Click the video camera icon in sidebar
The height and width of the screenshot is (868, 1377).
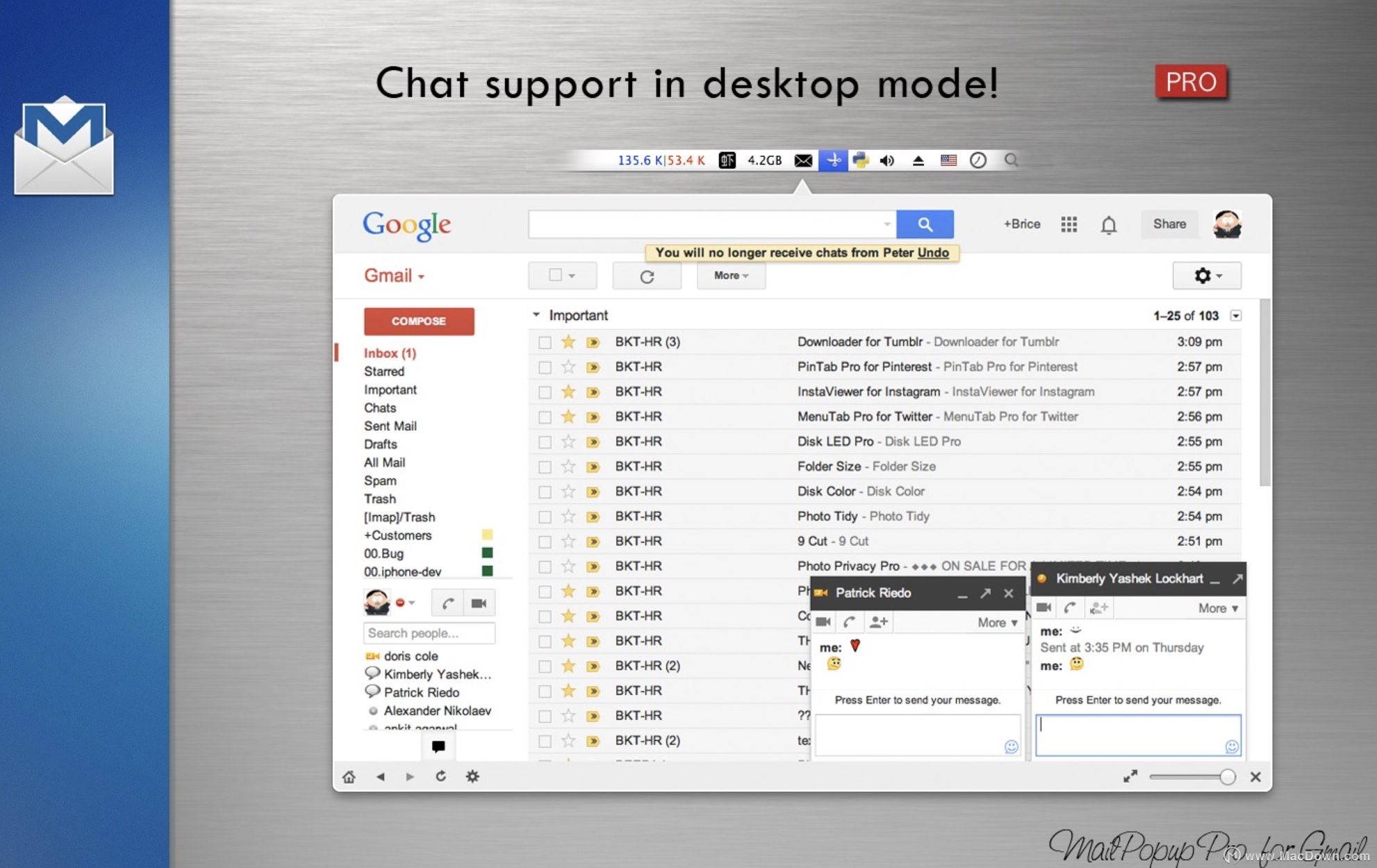click(479, 603)
